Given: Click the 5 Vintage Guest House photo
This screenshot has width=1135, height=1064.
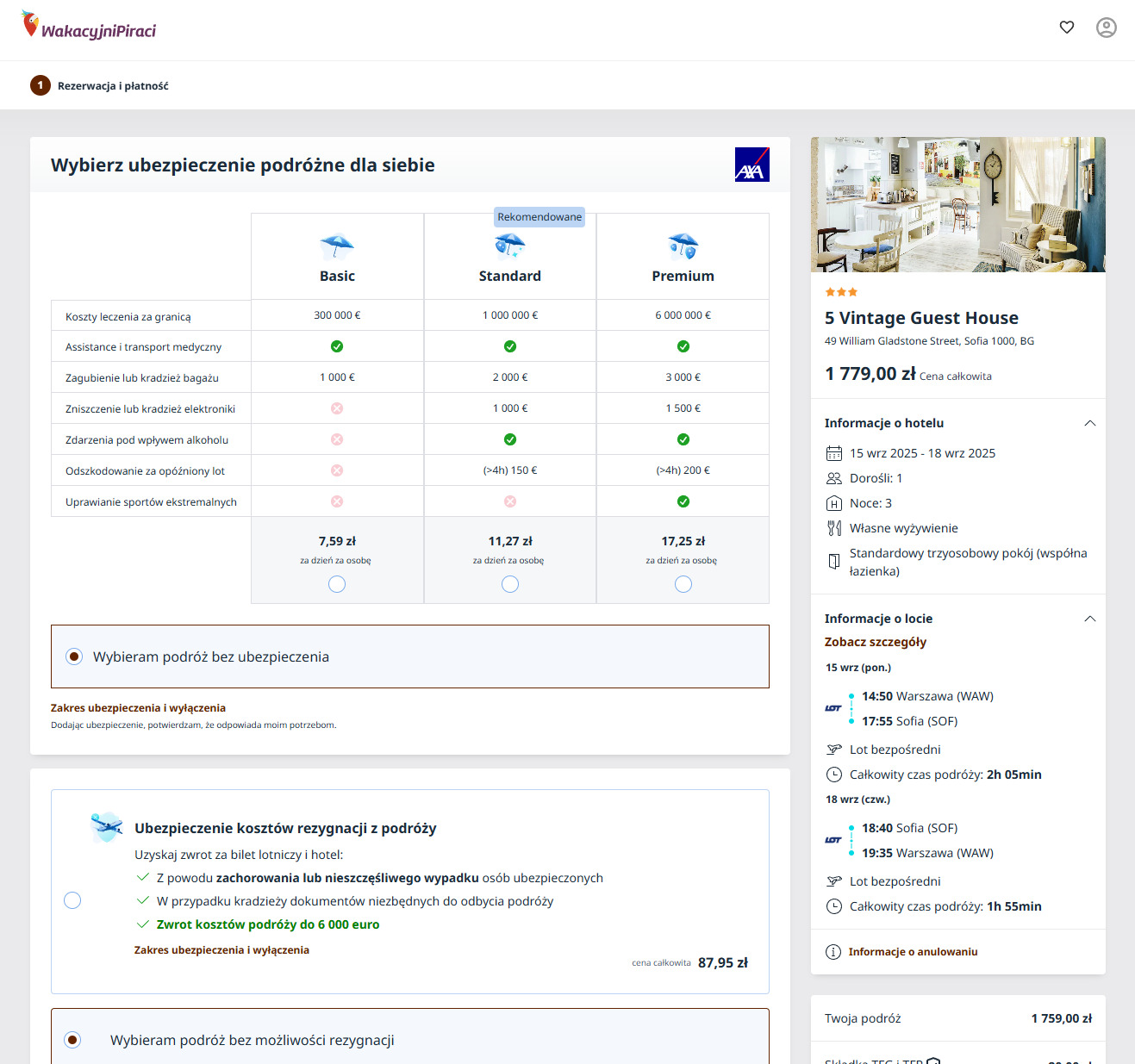Looking at the screenshot, I should coord(957,205).
